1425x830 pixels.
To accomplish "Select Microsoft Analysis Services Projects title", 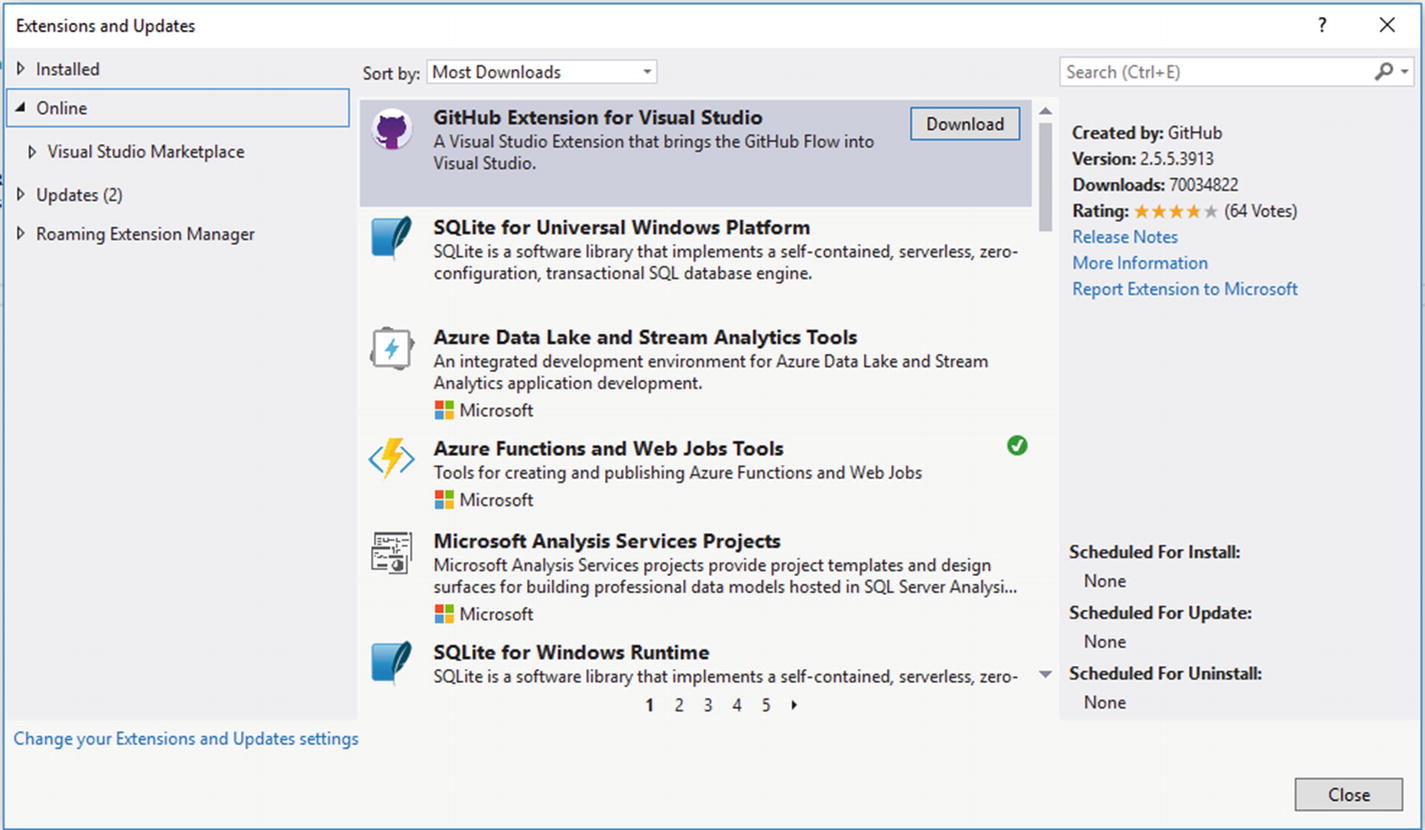I will click(x=607, y=542).
